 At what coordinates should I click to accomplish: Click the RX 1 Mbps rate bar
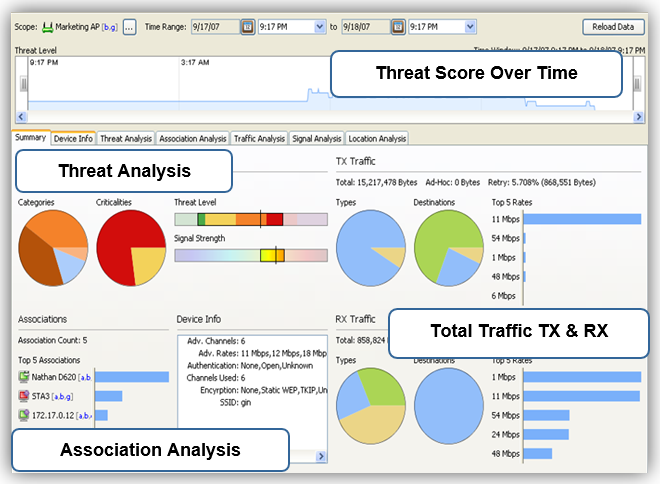tap(582, 377)
